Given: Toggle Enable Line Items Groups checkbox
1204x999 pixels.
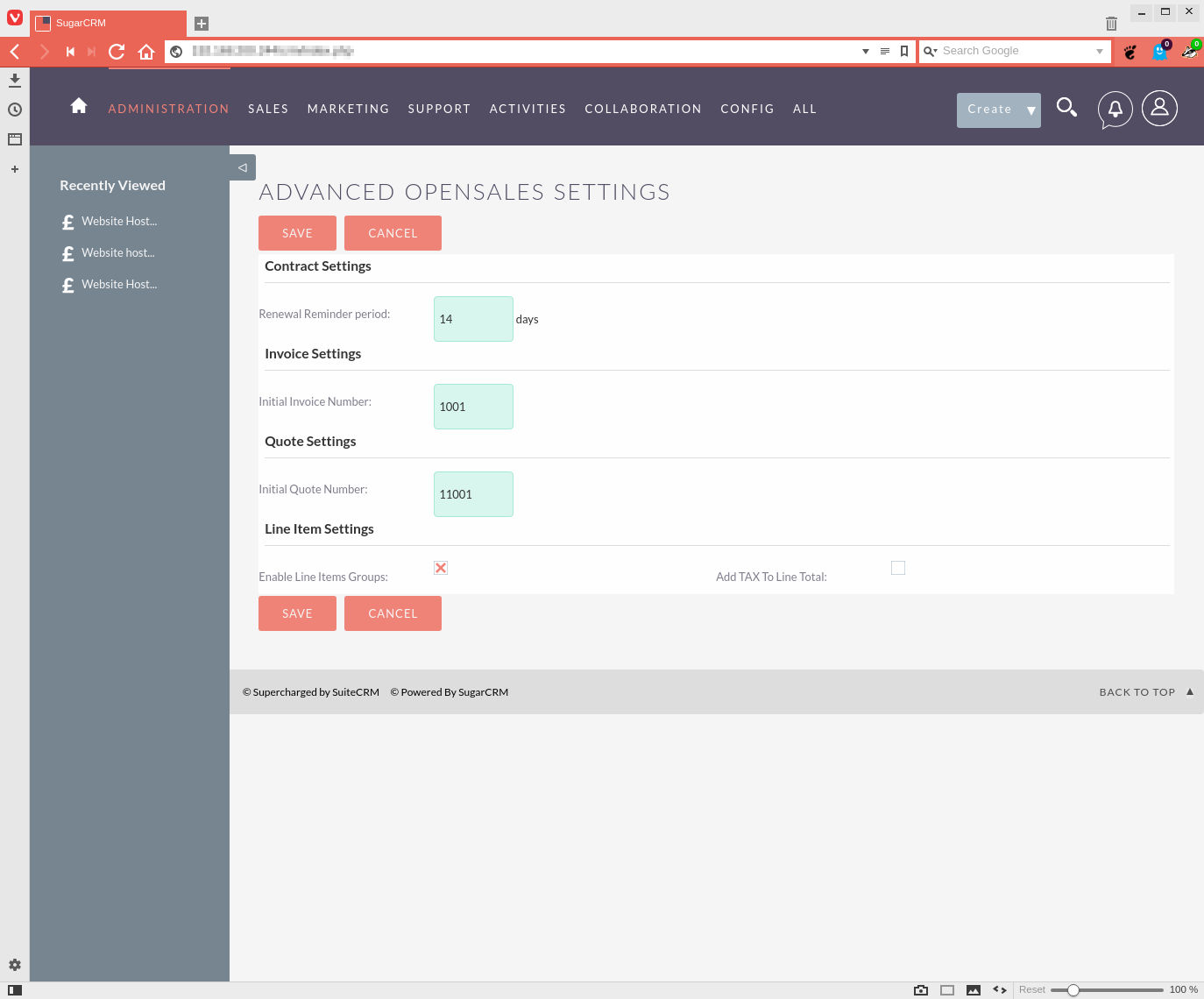Looking at the screenshot, I should coord(441,568).
